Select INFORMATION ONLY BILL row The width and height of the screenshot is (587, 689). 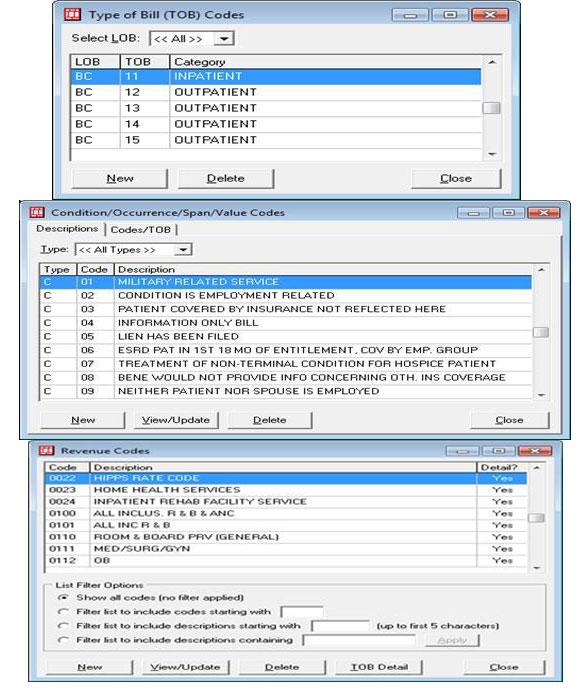tap(286, 323)
